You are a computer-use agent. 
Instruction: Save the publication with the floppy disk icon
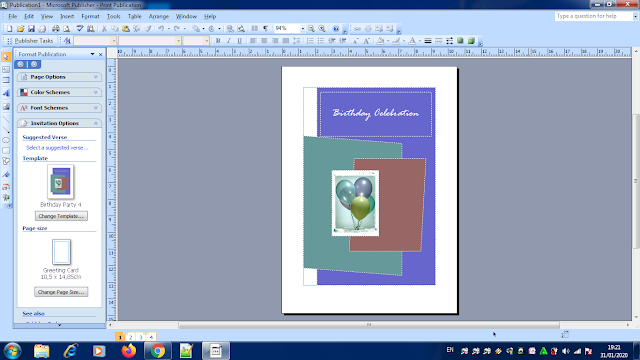pyautogui.click(x=31, y=29)
